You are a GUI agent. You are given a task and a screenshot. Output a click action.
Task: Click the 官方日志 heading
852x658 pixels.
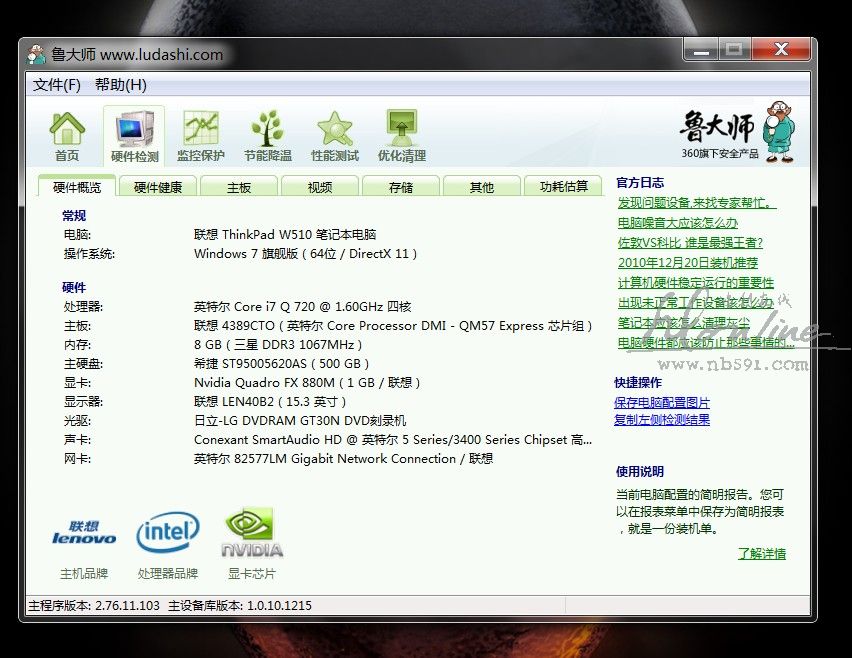coord(640,183)
